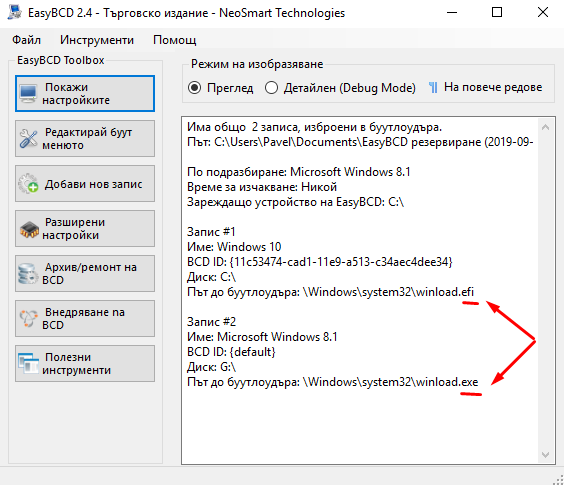Open Внедряване на BCD button label
Screen dimensions: 564x485
[x=83, y=318]
